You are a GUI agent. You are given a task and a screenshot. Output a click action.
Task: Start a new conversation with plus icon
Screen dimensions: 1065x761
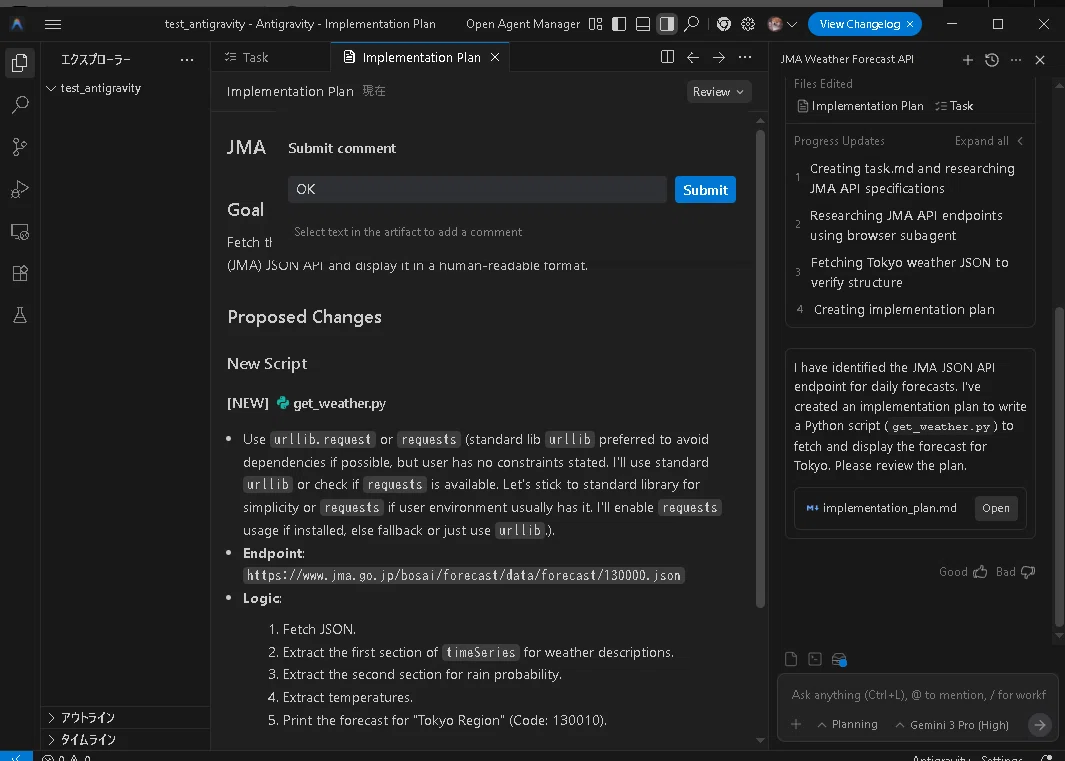pos(968,60)
